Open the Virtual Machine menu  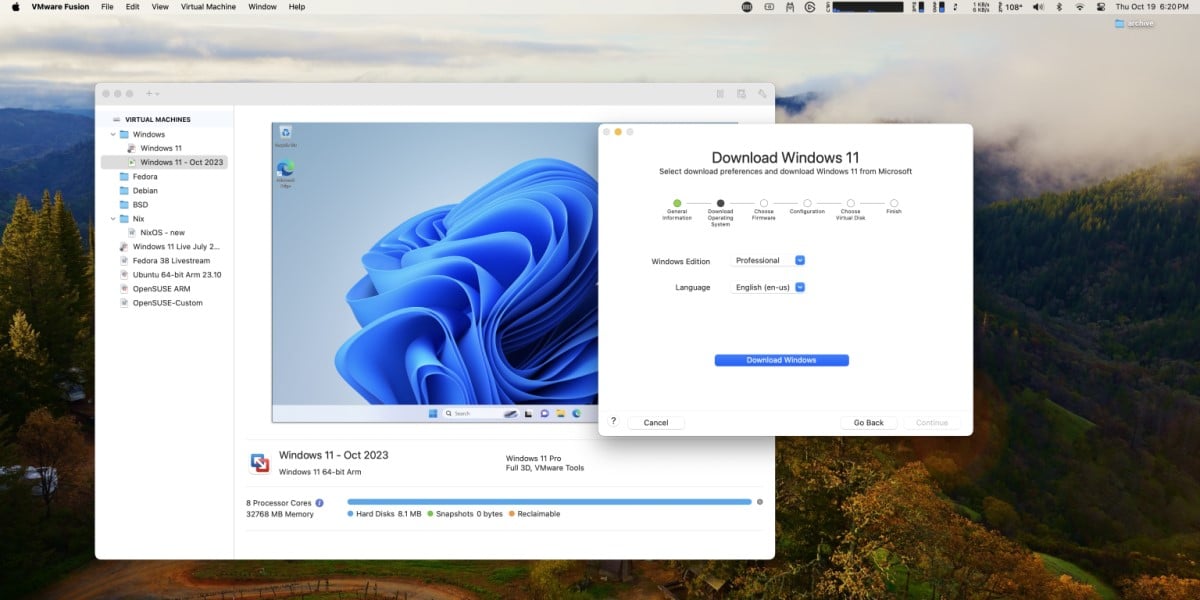(208, 6)
